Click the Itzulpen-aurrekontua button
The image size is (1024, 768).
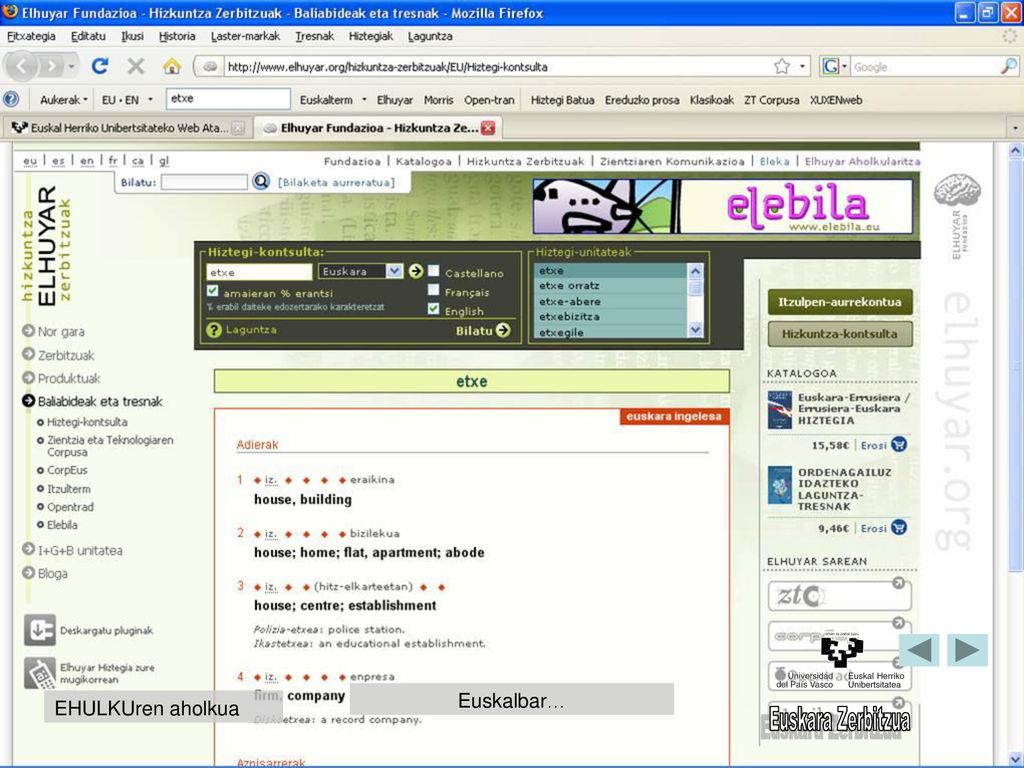click(839, 302)
